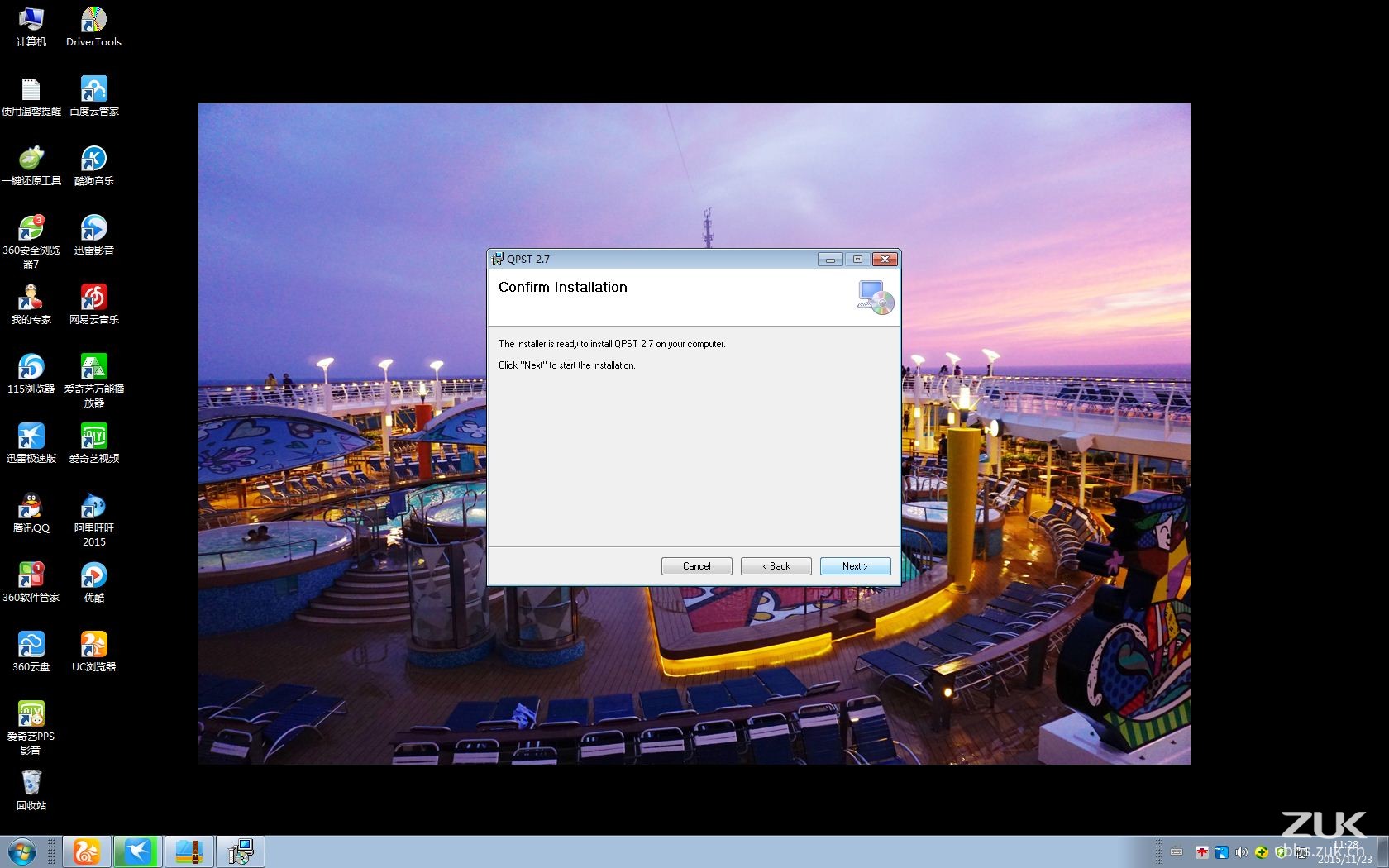
Task: Select the 爱奇艺视频 desktop icon
Action: tap(93, 443)
